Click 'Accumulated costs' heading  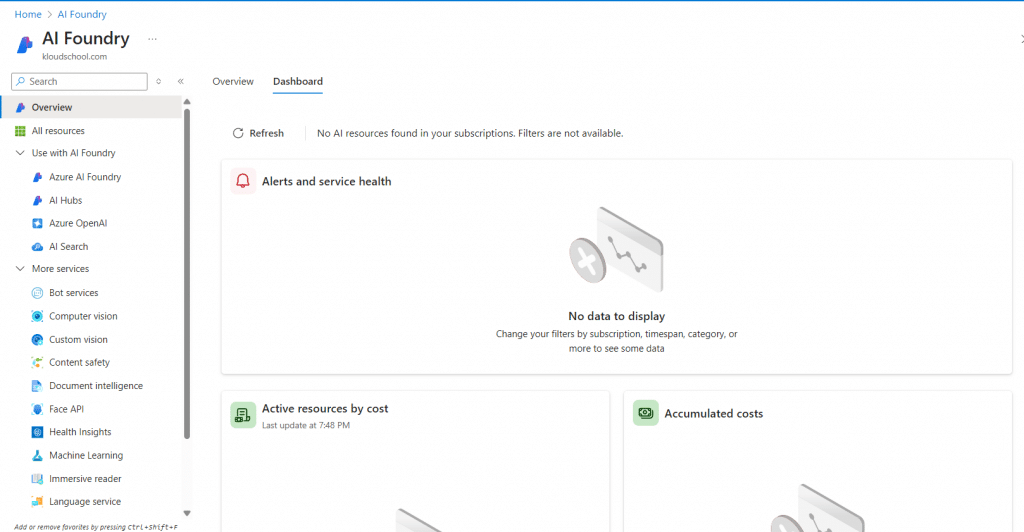pyautogui.click(x=713, y=414)
